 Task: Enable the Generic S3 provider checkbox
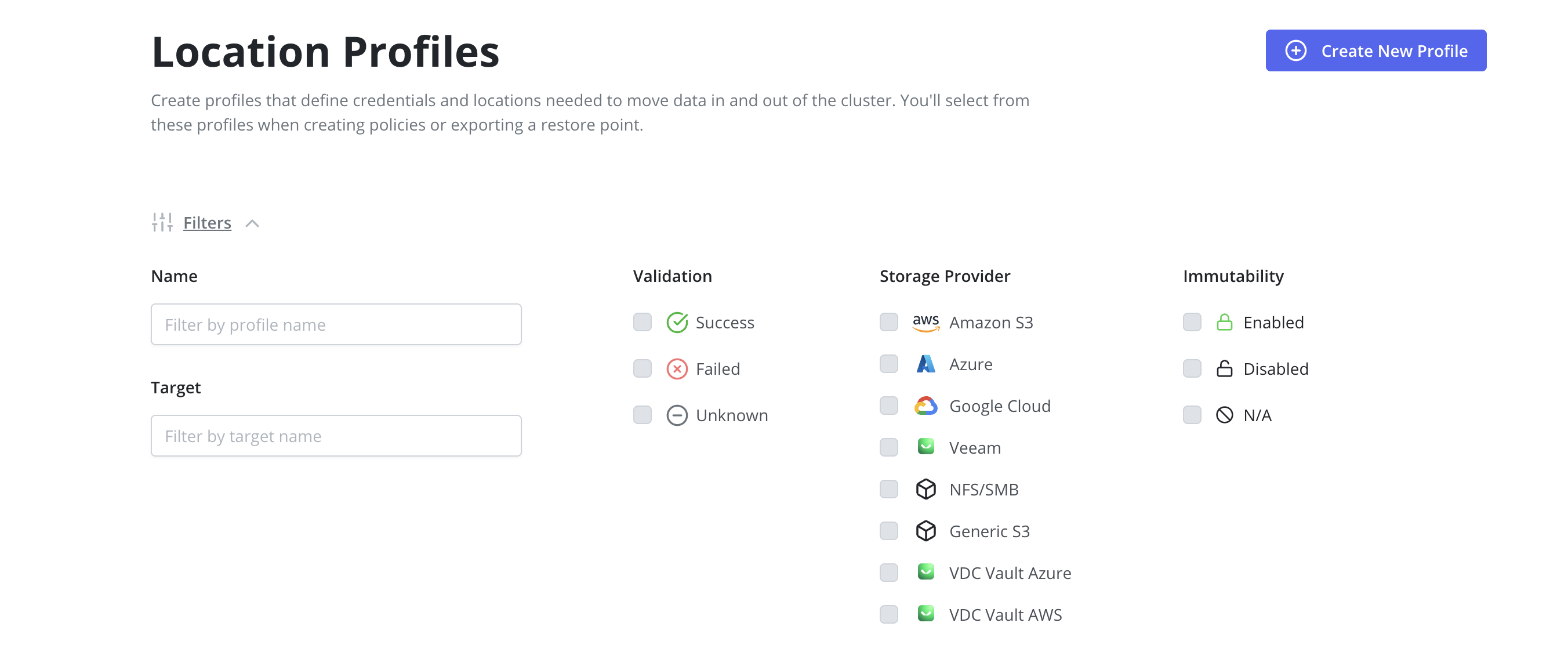pyautogui.click(x=888, y=531)
